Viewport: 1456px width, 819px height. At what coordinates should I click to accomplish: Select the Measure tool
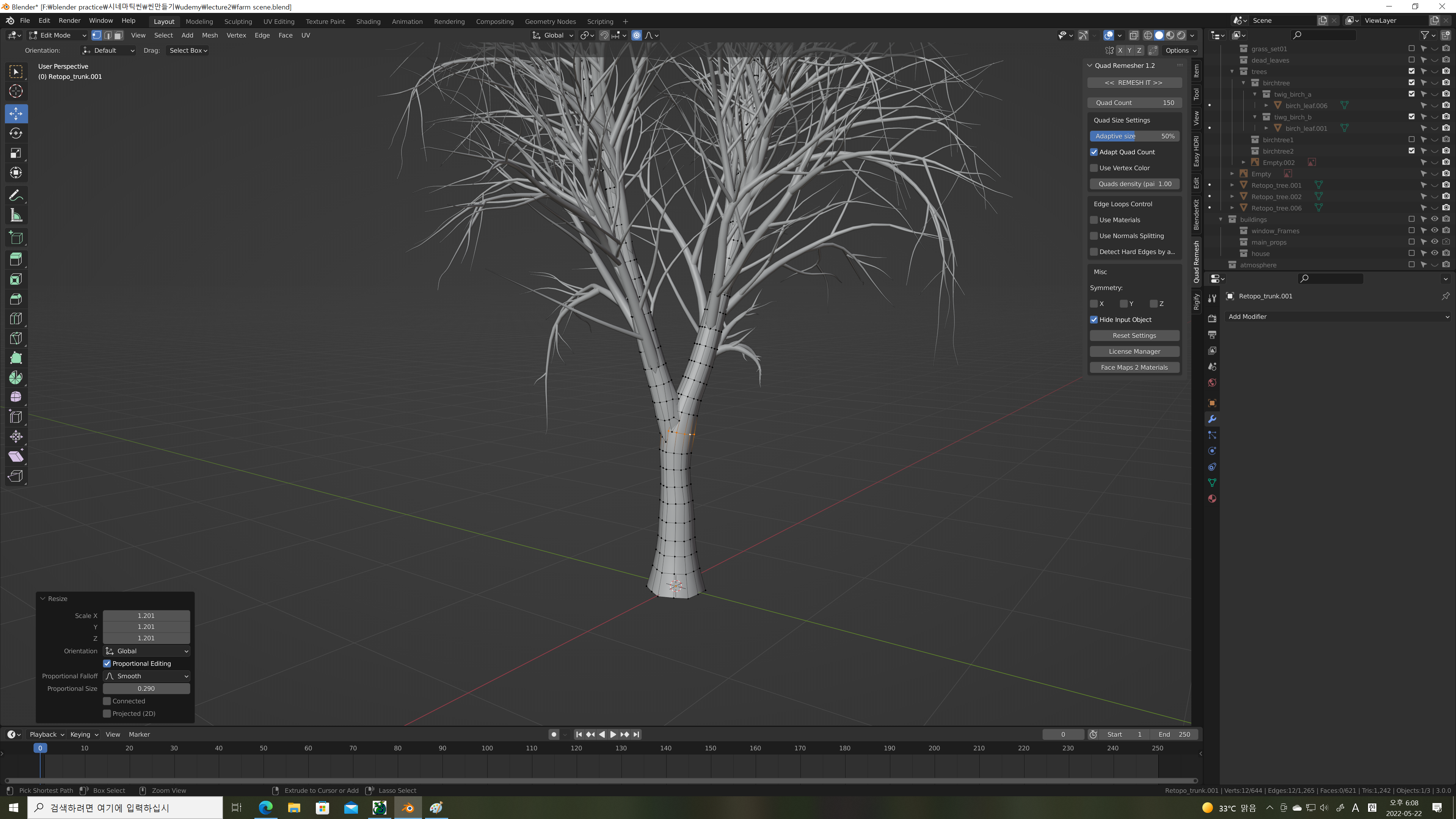pyautogui.click(x=16, y=215)
